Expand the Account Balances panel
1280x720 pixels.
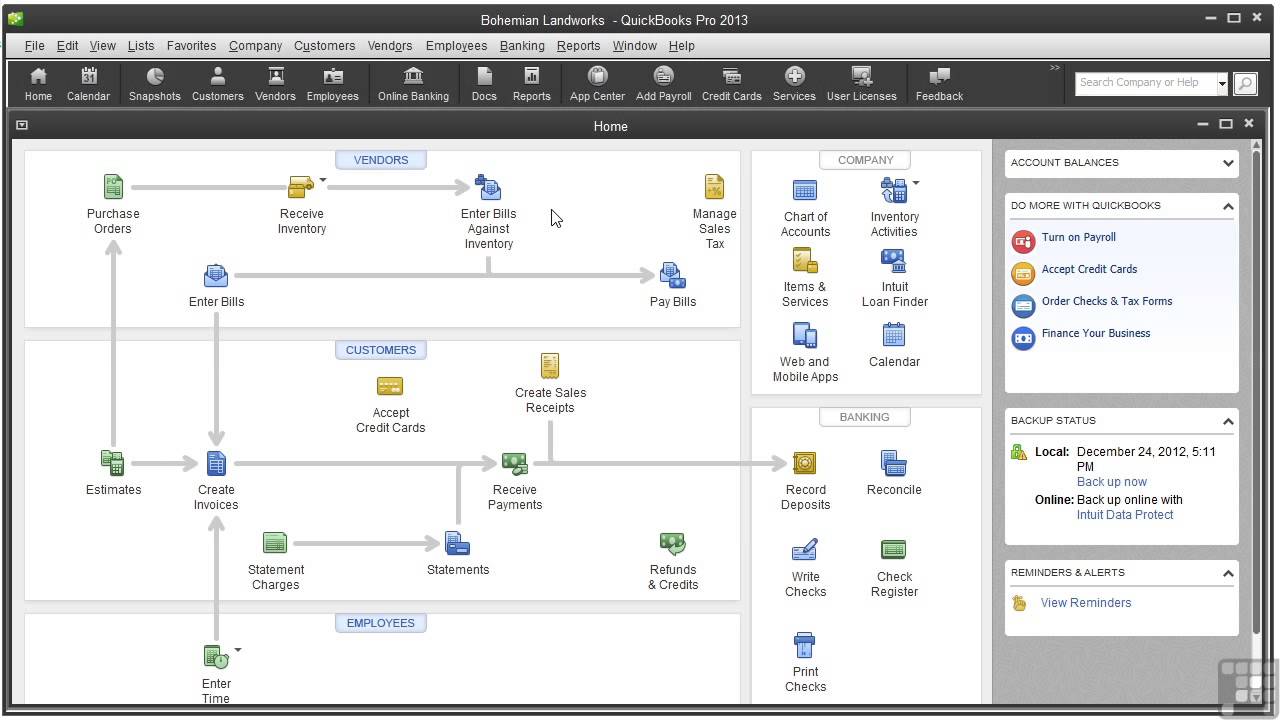(x=1228, y=163)
